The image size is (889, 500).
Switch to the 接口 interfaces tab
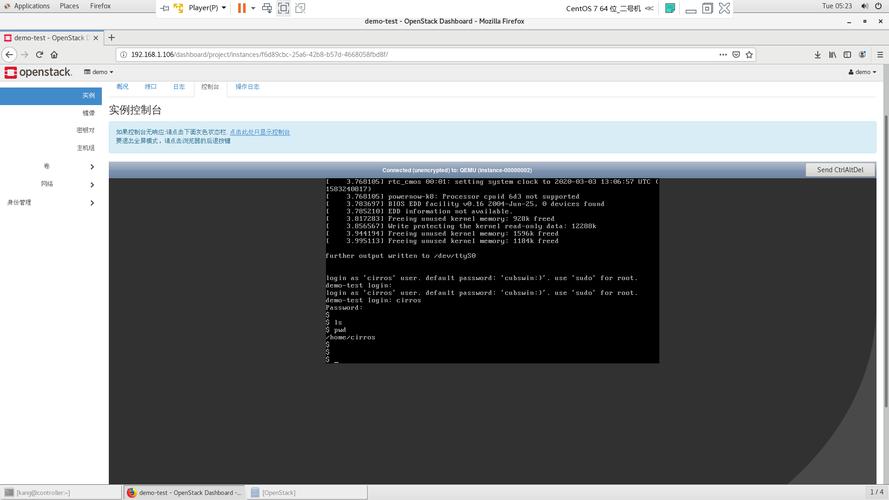[150, 87]
